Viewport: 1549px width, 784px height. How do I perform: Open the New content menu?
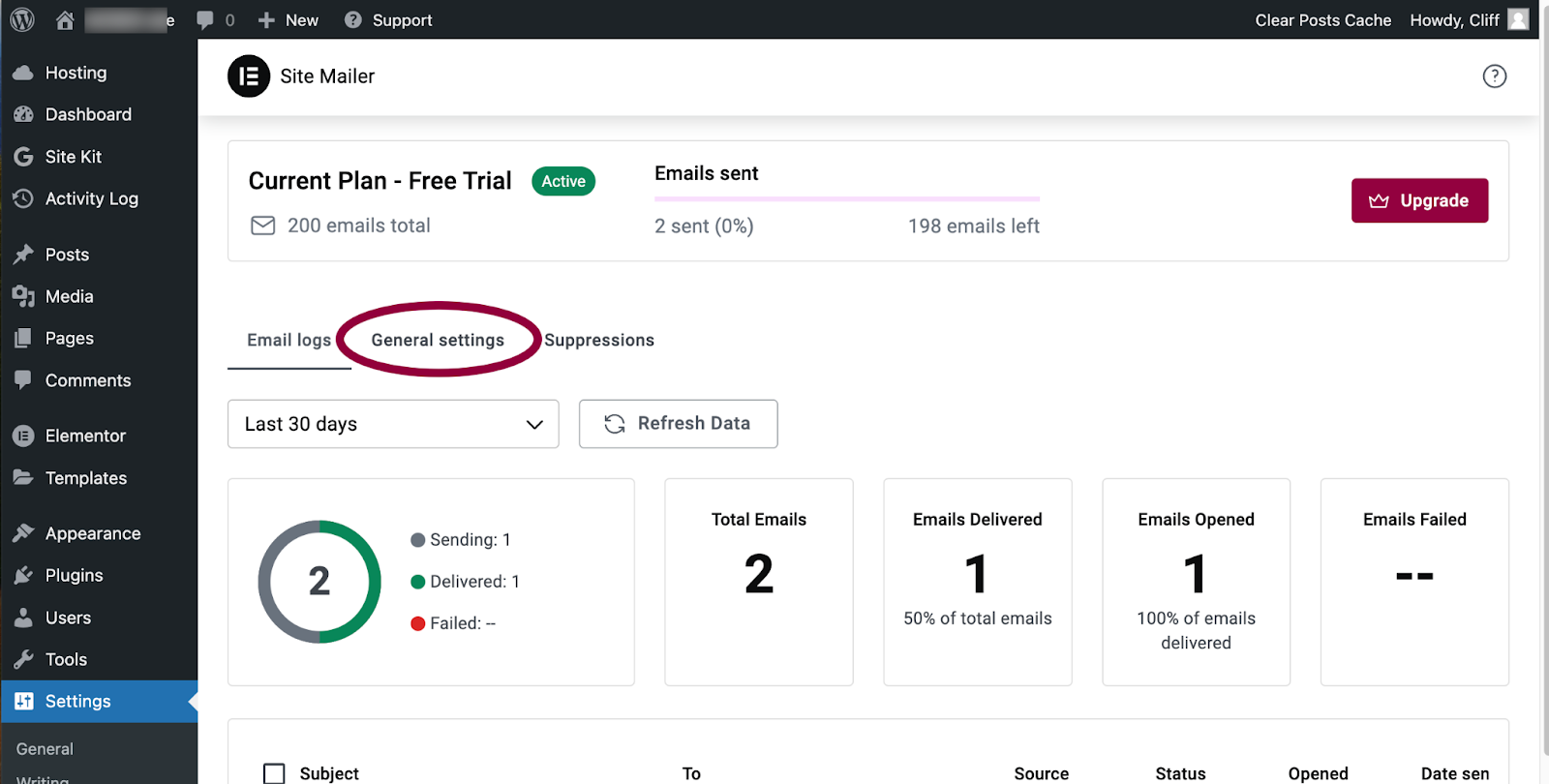[289, 20]
